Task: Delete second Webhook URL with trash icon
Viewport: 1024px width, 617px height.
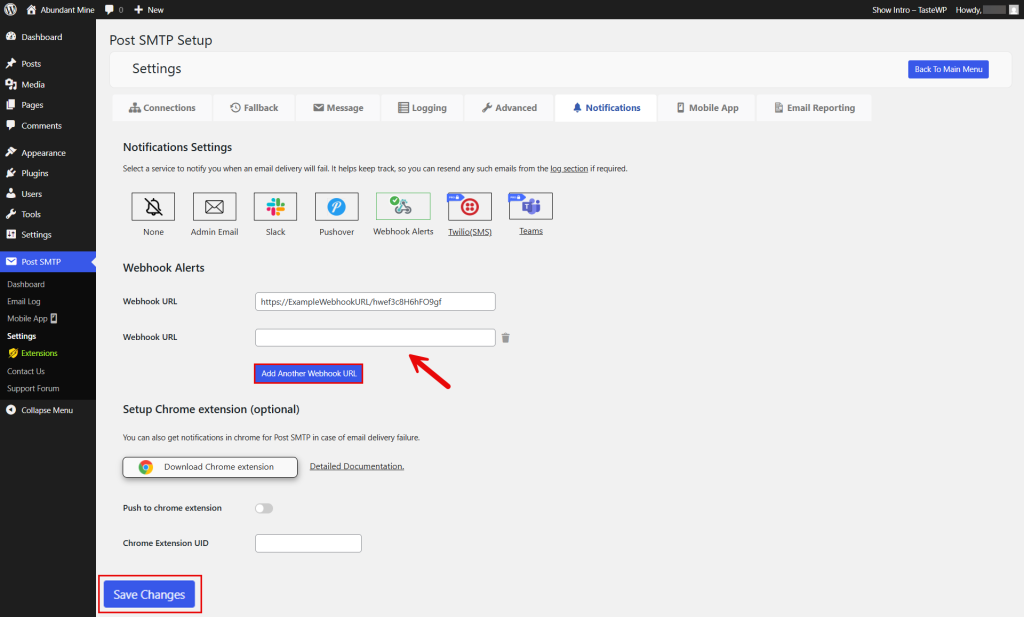Action: [x=506, y=338]
